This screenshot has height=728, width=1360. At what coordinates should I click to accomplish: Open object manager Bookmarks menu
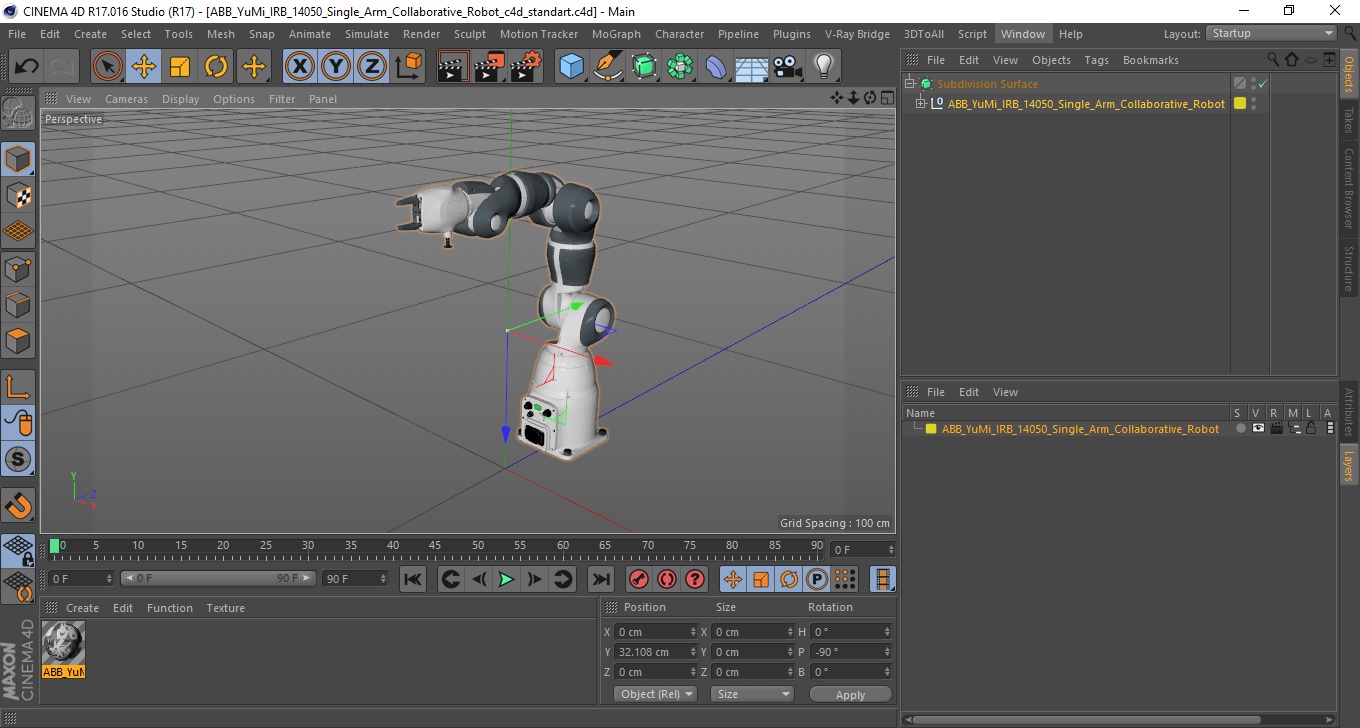1150,60
